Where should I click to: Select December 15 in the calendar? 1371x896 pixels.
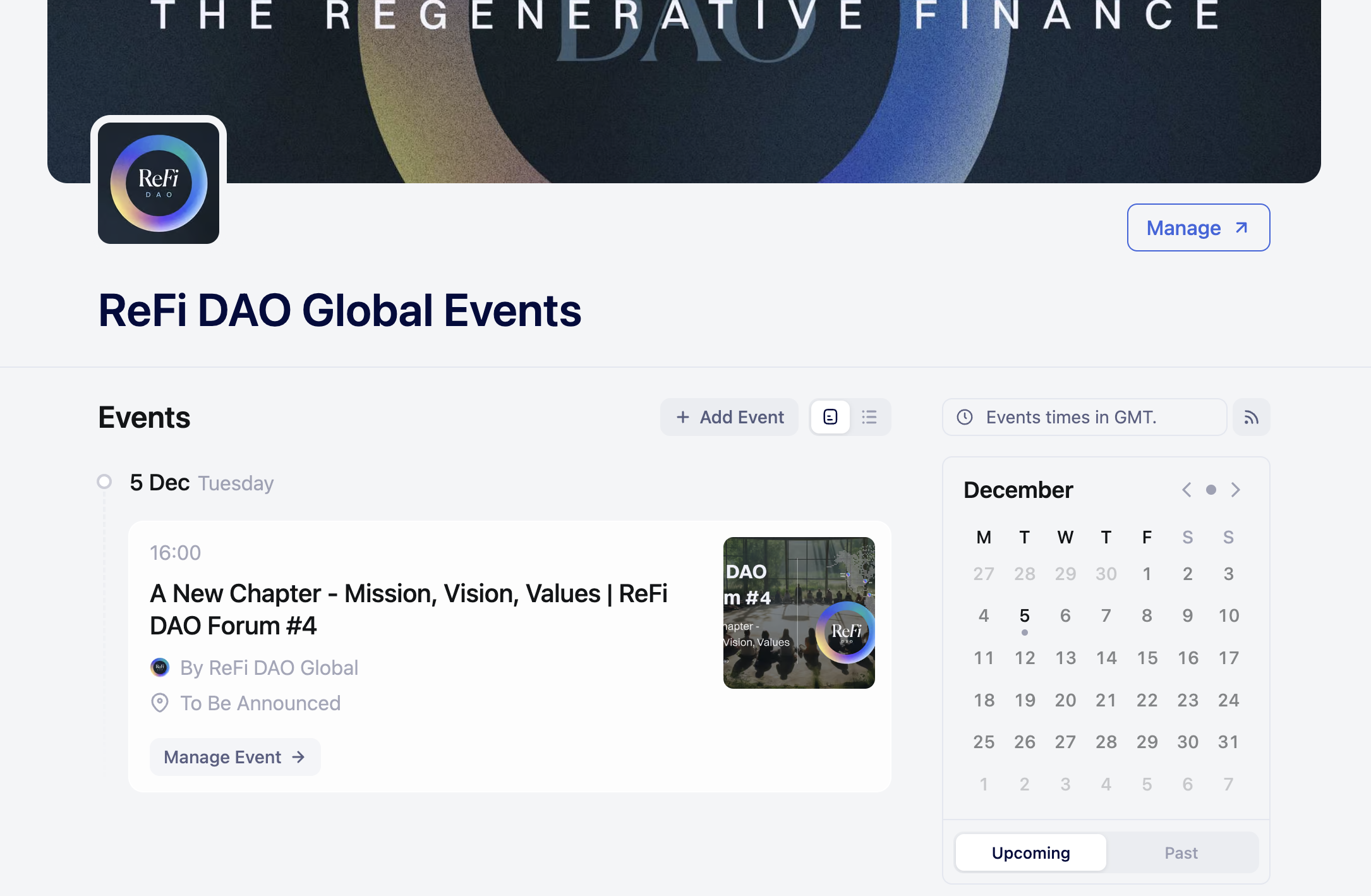click(x=1147, y=658)
